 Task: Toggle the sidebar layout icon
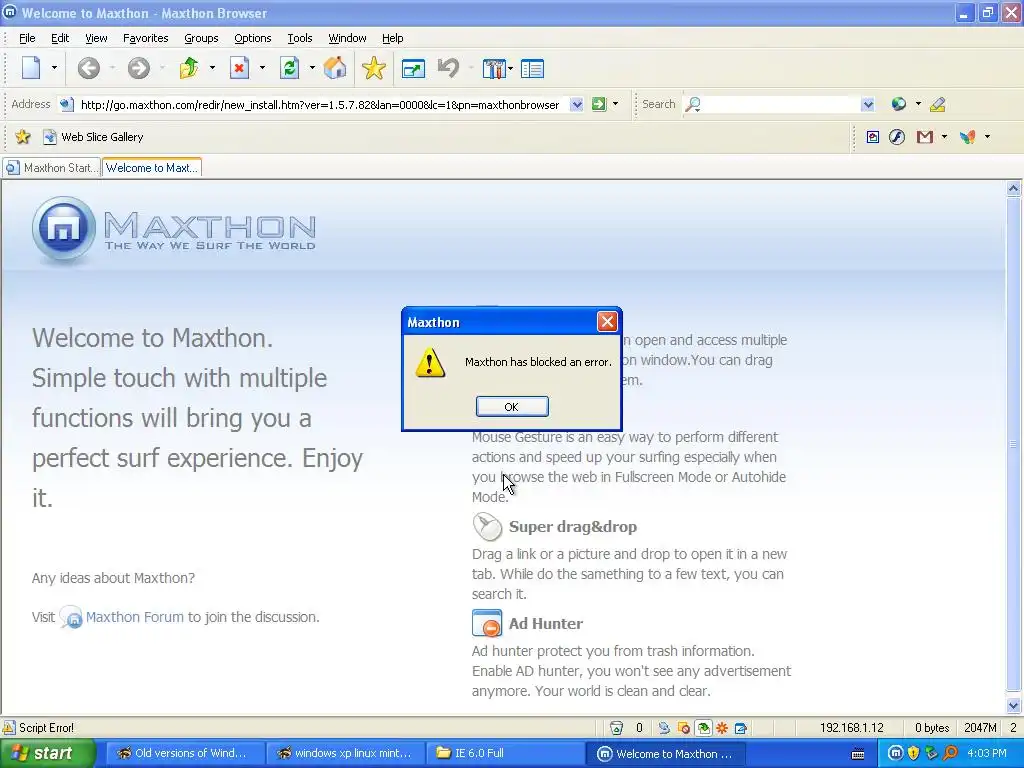click(x=532, y=69)
